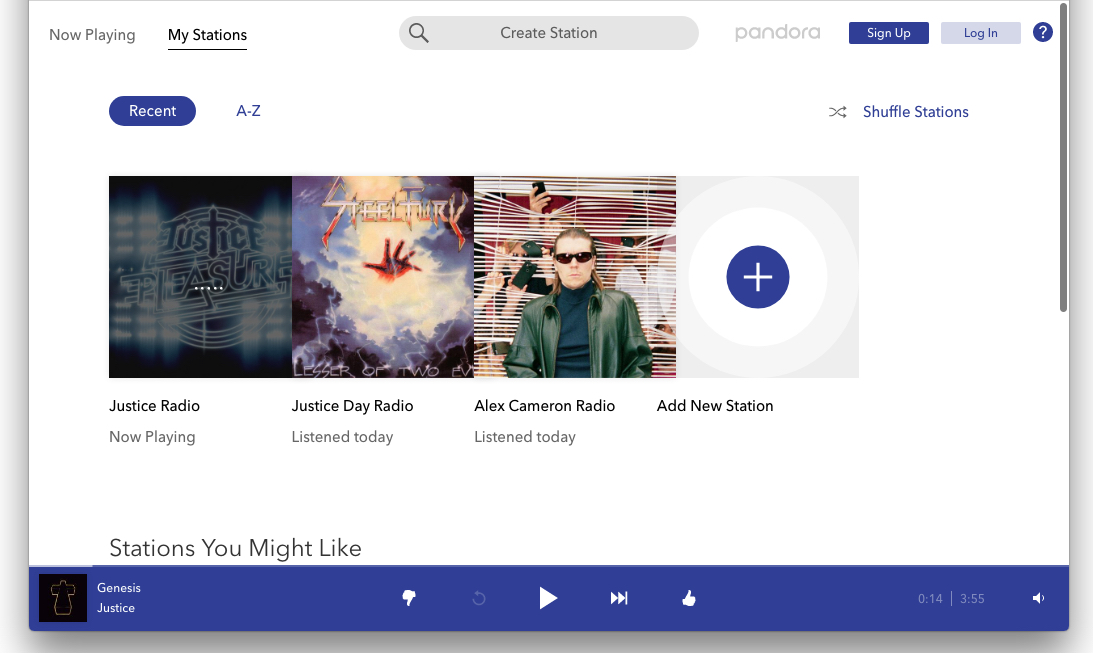
Task: Click the replay track icon
Action: [x=479, y=598]
